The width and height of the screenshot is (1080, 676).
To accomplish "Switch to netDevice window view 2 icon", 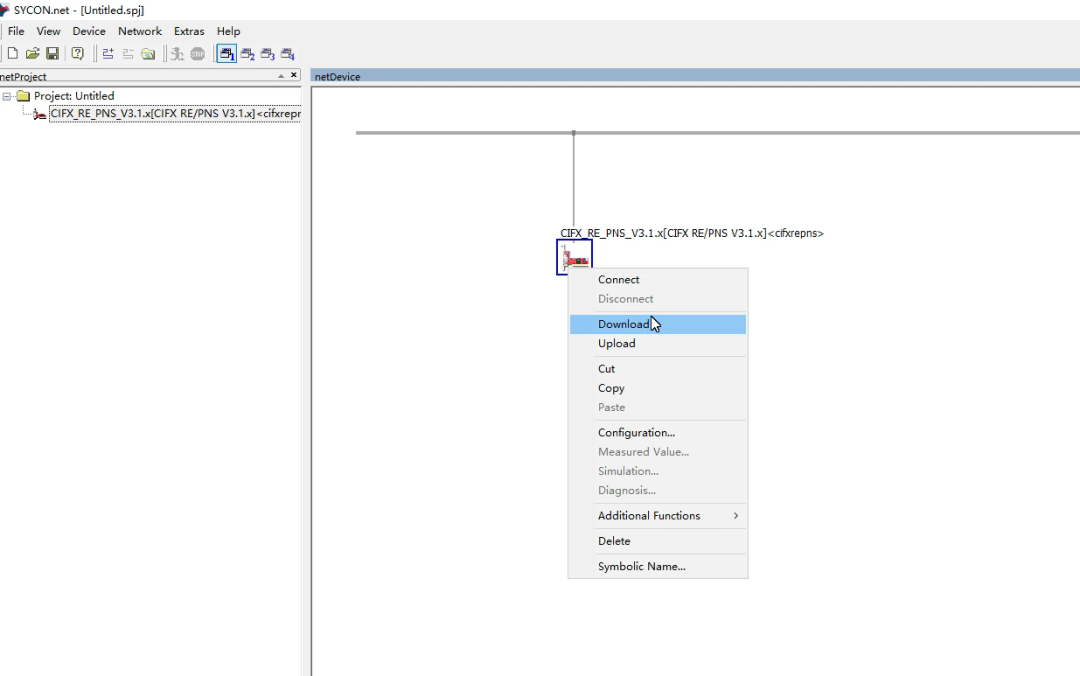I will [246, 53].
